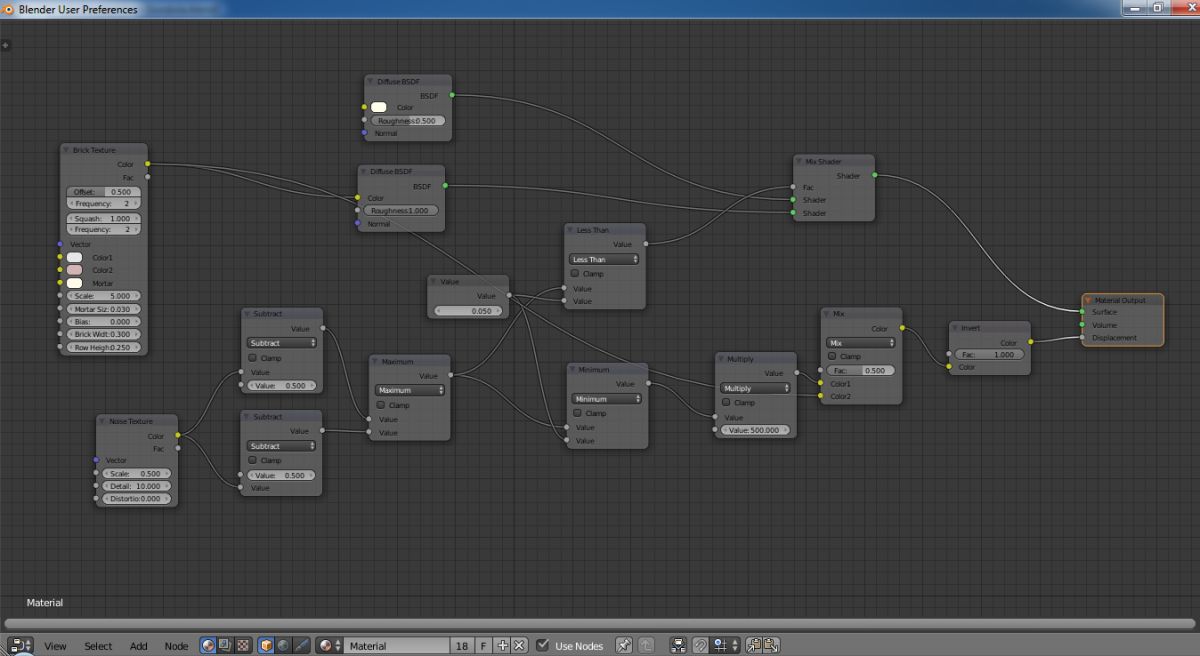The width and height of the screenshot is (1200, 656).
Task: Click the Multiply Value 500.000 field
Action: click(756, 430)
